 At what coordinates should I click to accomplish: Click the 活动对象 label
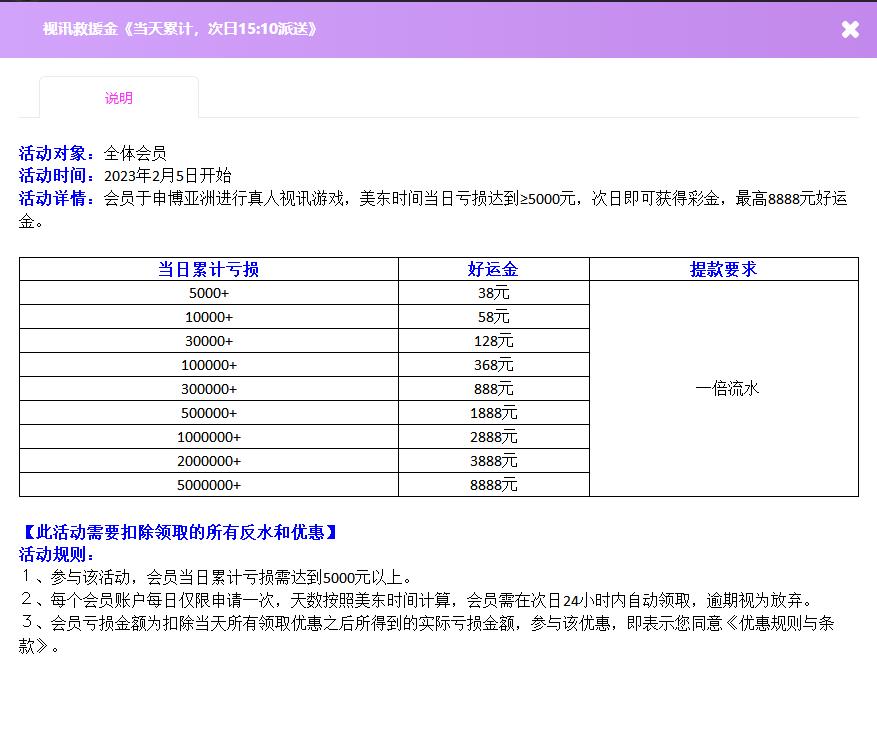click(x=57, y=153)
